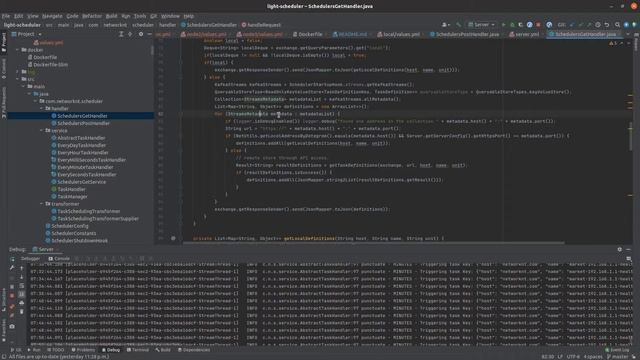
Task: Open the Refactor menu
Action: click(92, 16)
